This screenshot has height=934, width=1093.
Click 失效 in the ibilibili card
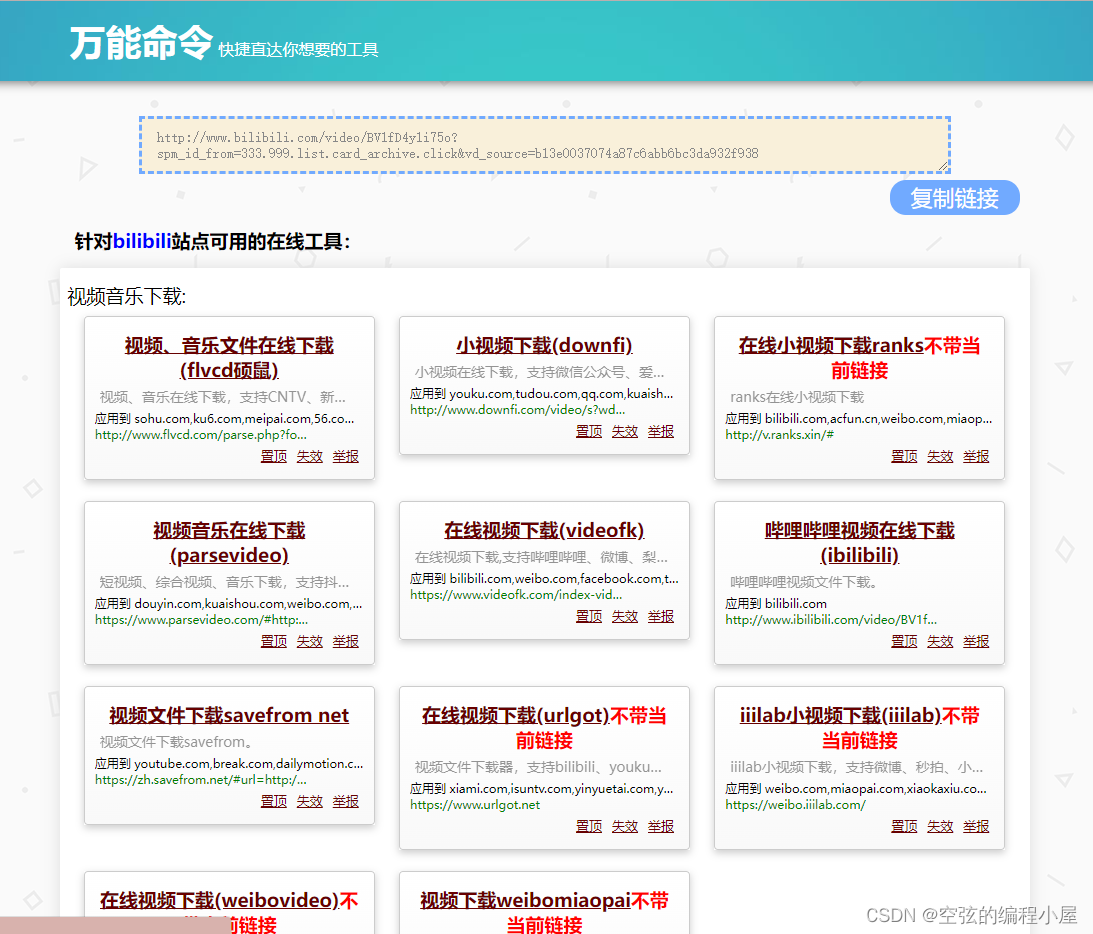point(940,641)
